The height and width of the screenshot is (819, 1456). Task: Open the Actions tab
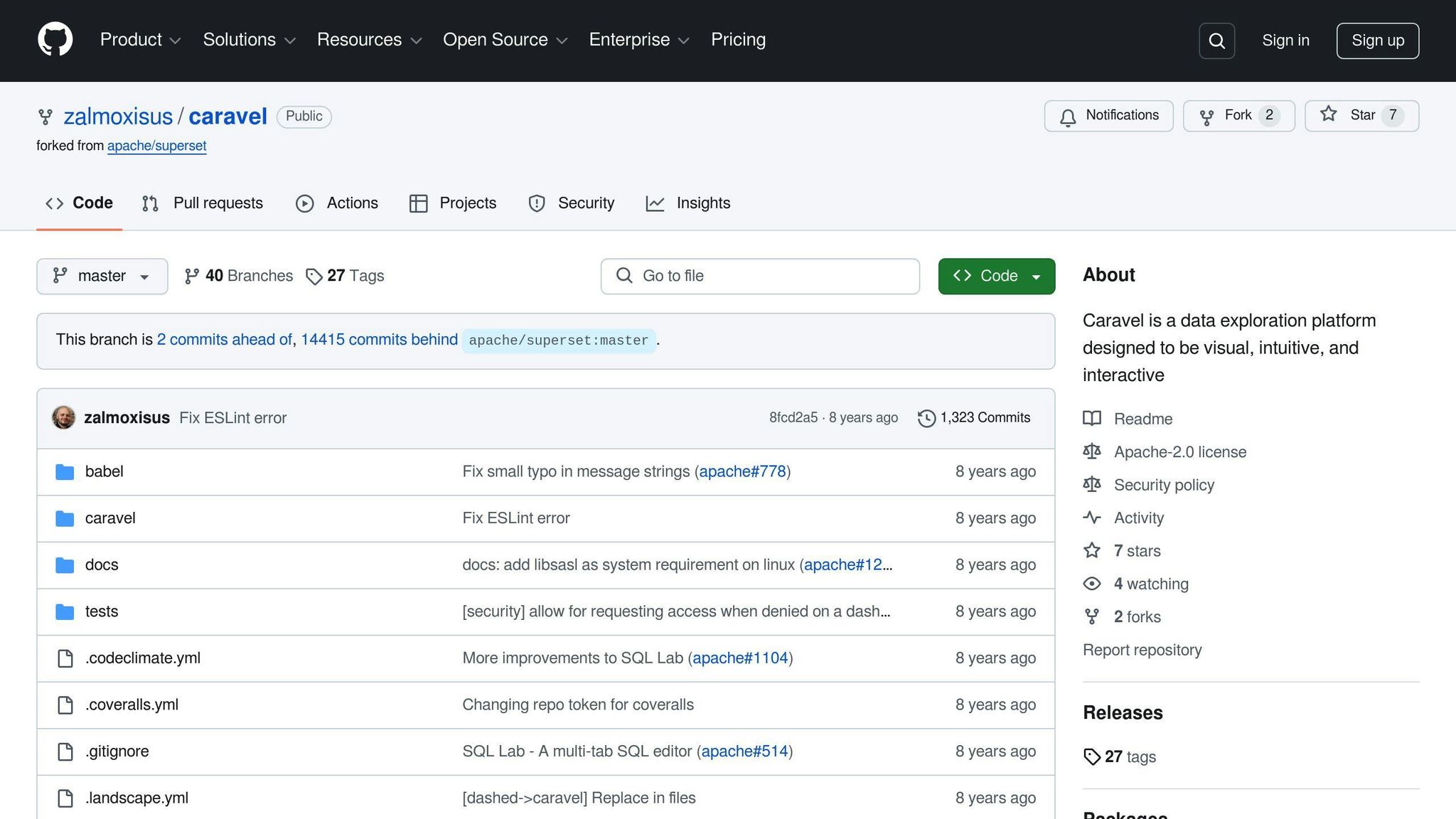coord(337,203)
